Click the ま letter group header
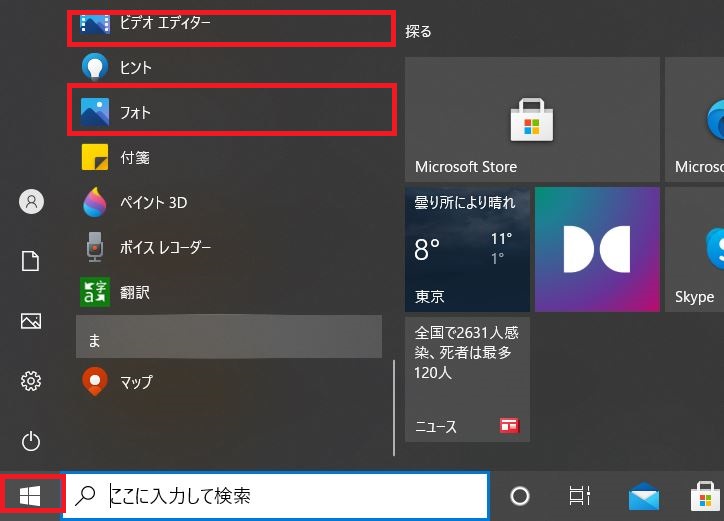 click(229, 337)
